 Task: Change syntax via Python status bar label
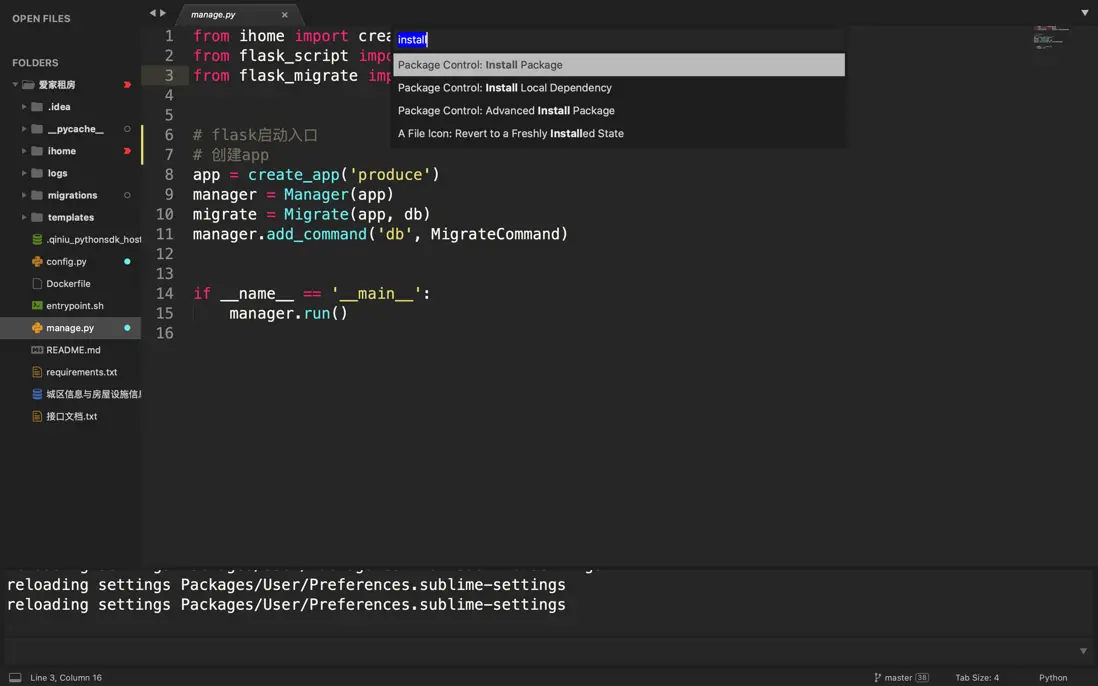click(x=1052, y=678)
